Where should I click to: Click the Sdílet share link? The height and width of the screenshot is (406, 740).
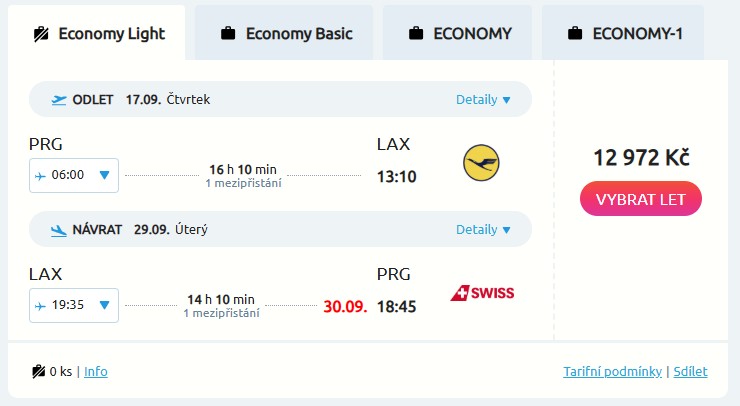[x=690, y=371]
